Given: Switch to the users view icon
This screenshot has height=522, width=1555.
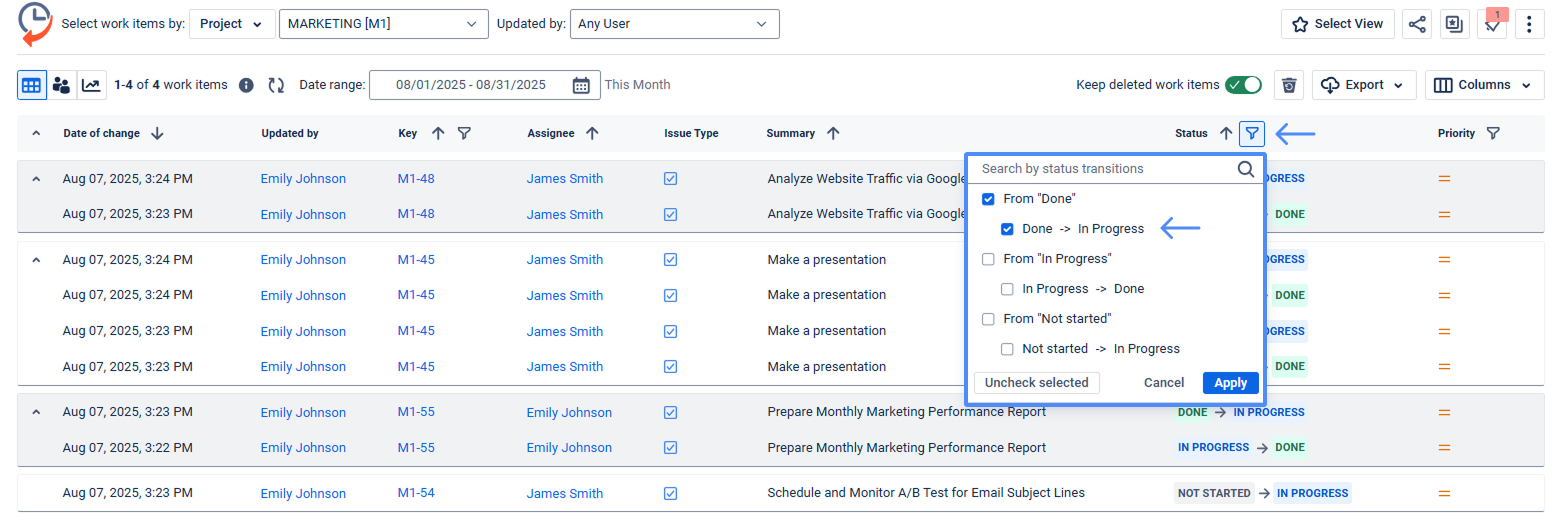Looking at the screenshot, I should 61,85.
